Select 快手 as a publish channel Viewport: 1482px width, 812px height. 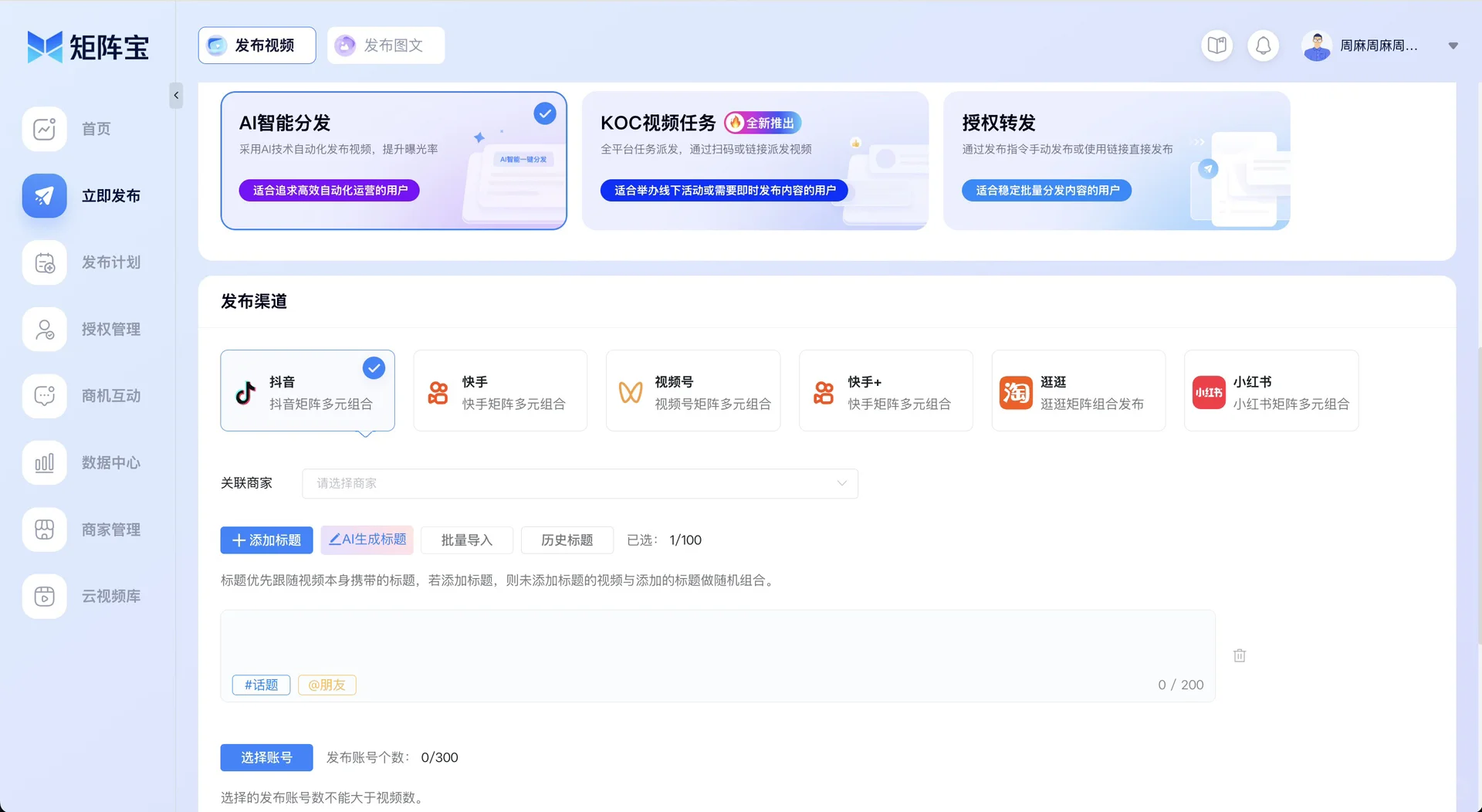pos(500,391)
